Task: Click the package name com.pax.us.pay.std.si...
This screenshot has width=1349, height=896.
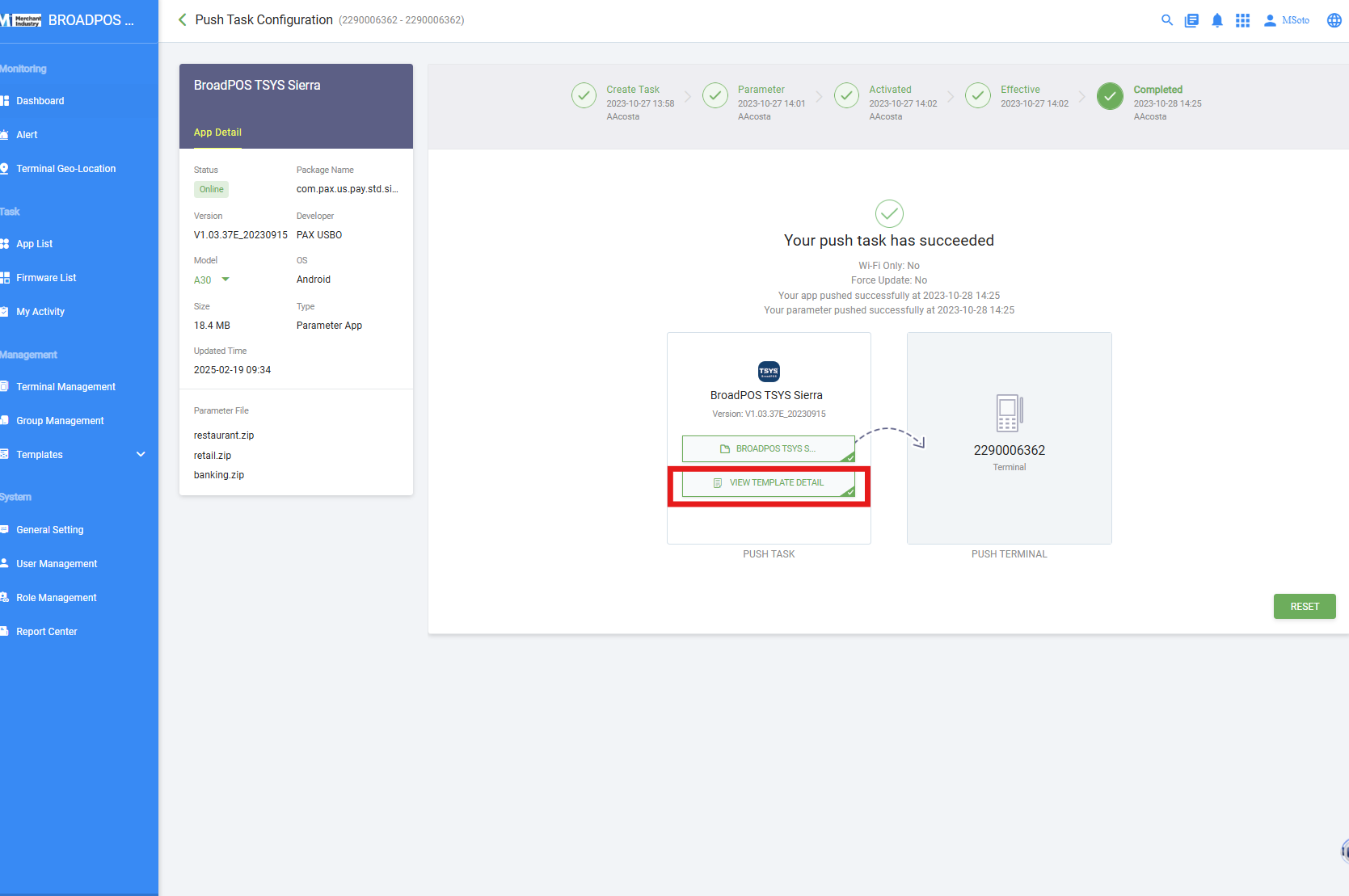Action: click(348, 189)
